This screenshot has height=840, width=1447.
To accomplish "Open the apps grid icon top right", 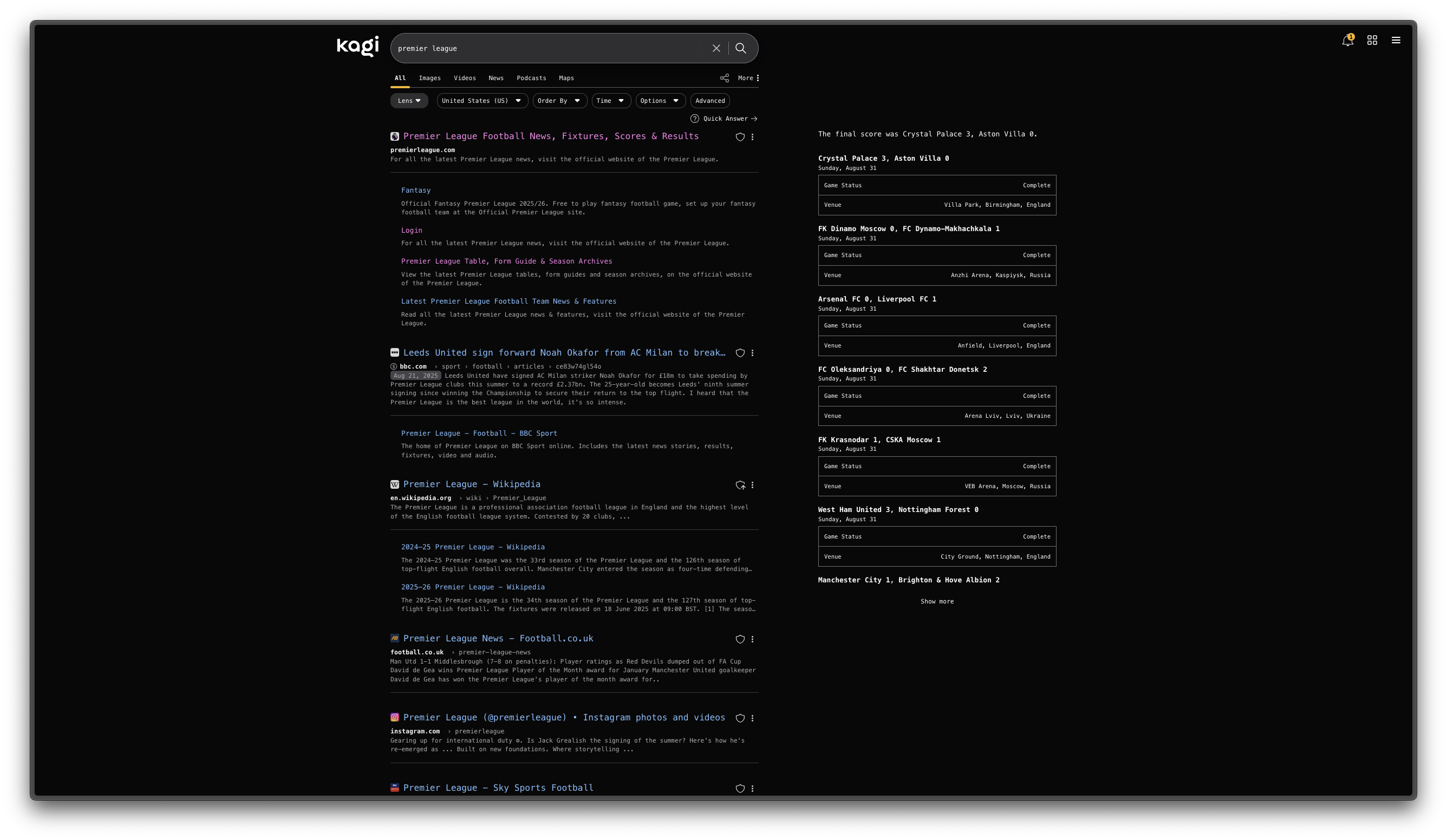I will point(1372,41).
